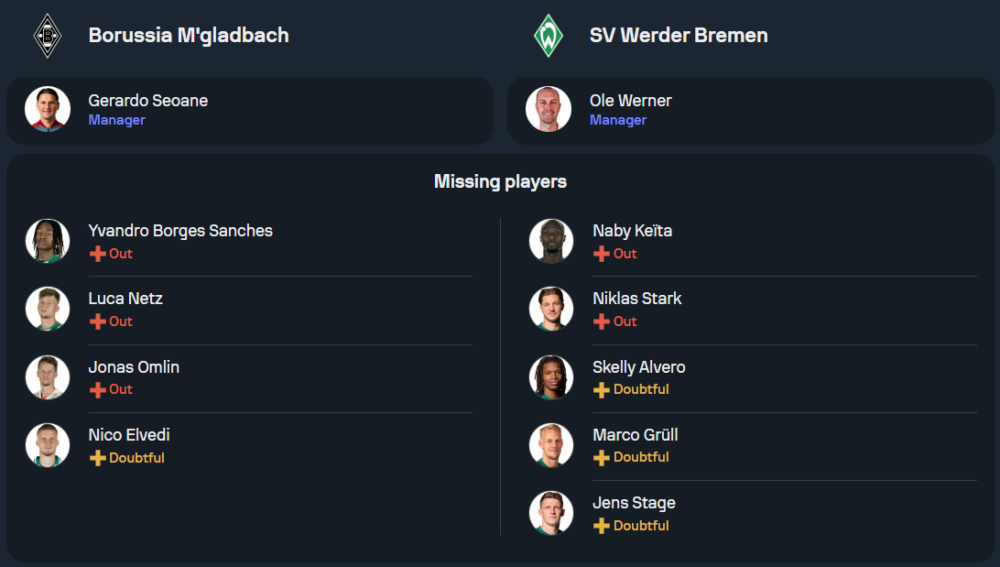Click the yellow doubtful cross under Marco Grüll

(601, 458)
